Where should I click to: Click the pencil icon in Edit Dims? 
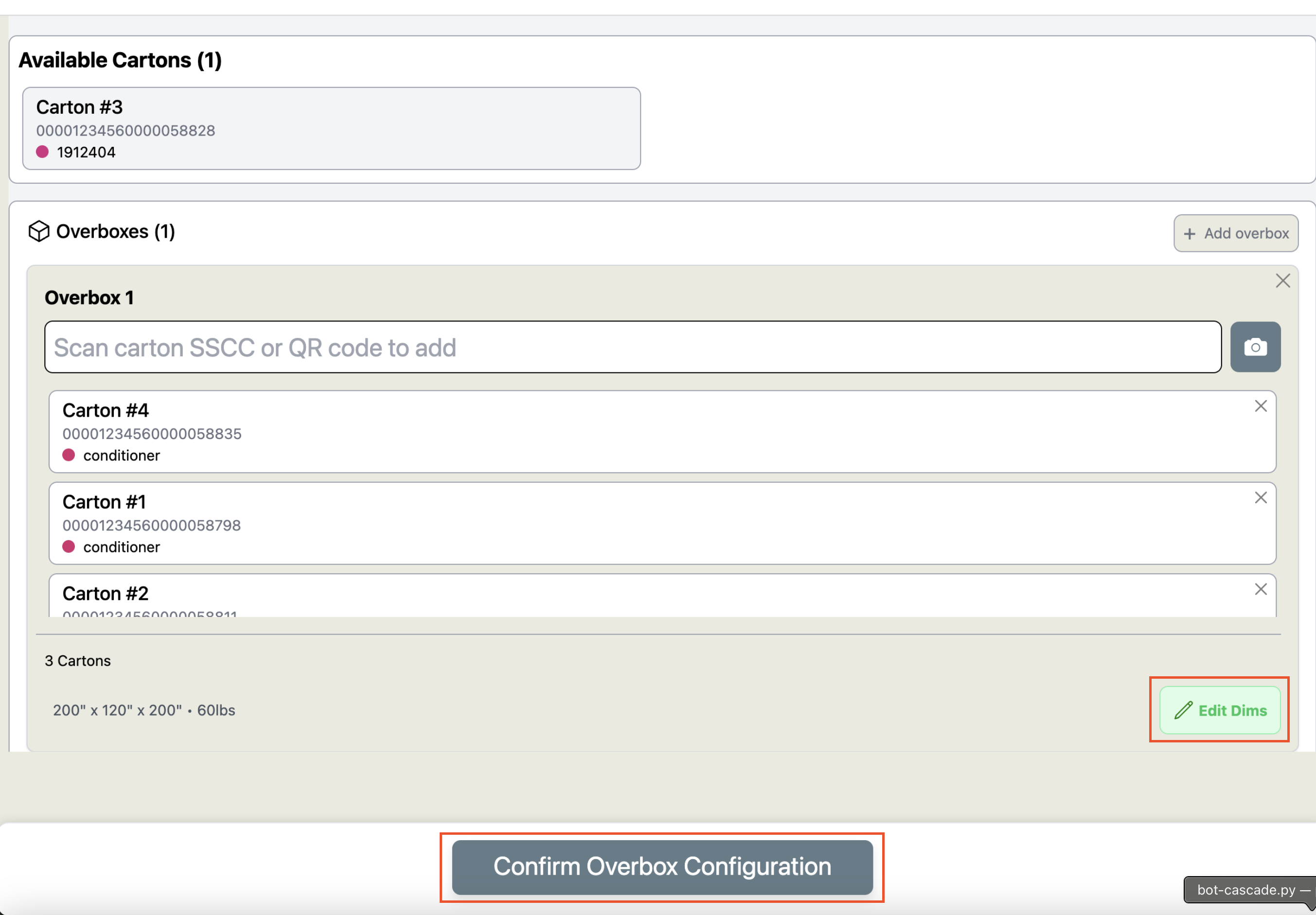[1183, 710]
